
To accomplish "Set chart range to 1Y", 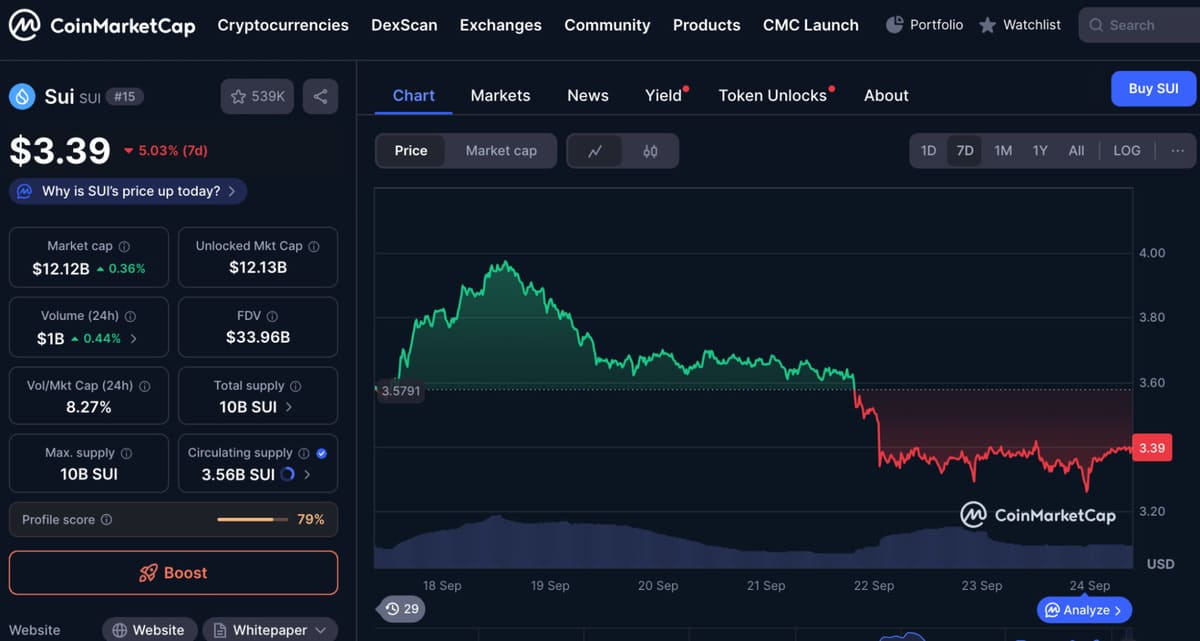I will (1040, 151).
